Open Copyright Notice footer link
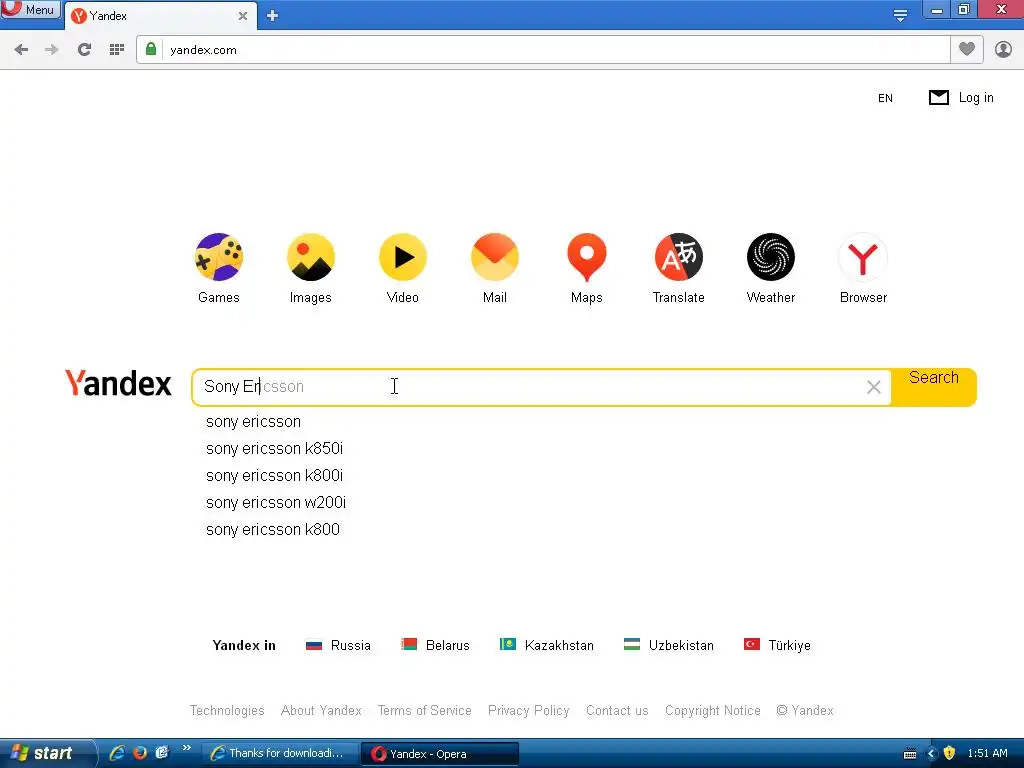 (712, 711)
